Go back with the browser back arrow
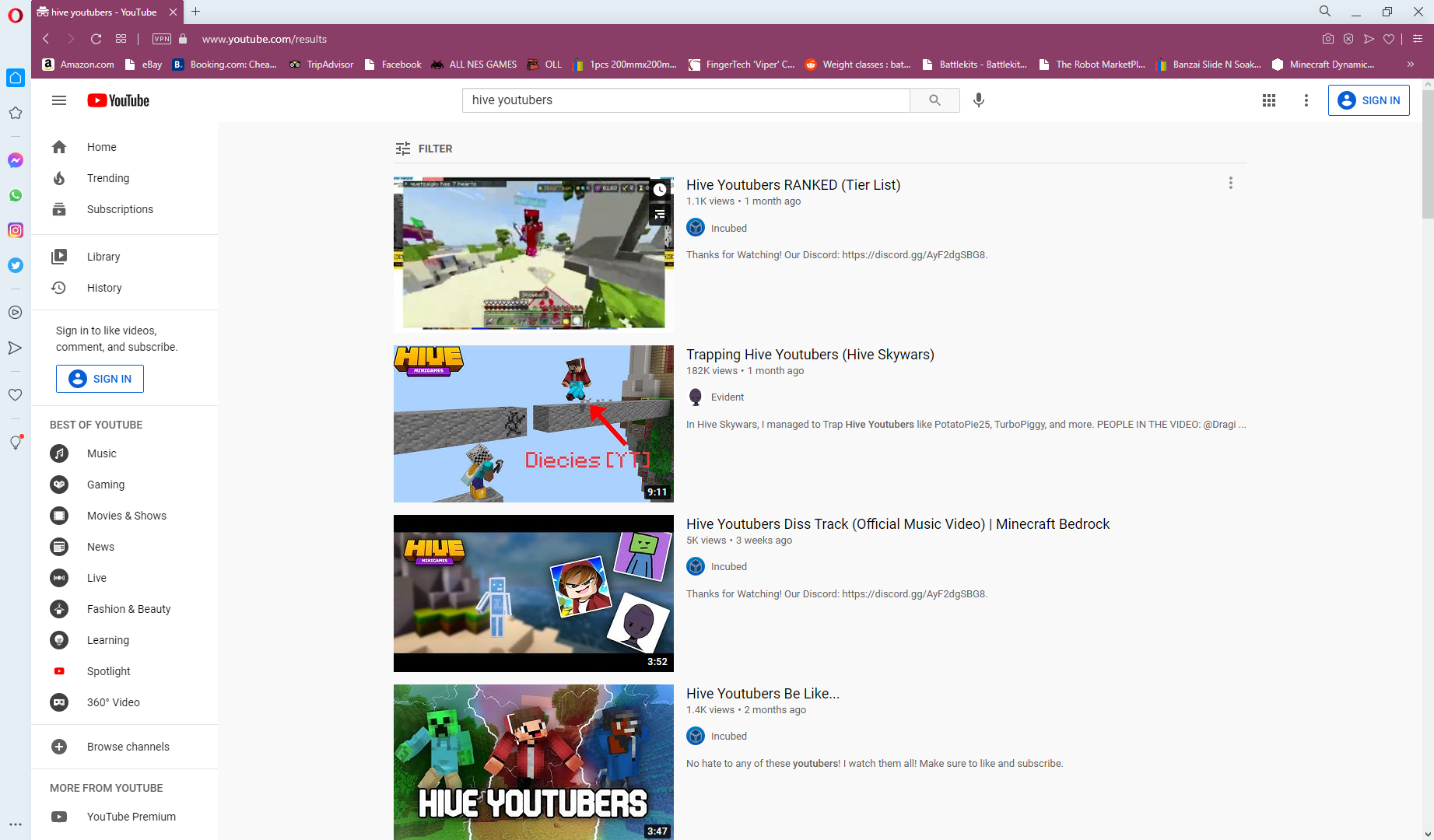 tap(46, 39)
